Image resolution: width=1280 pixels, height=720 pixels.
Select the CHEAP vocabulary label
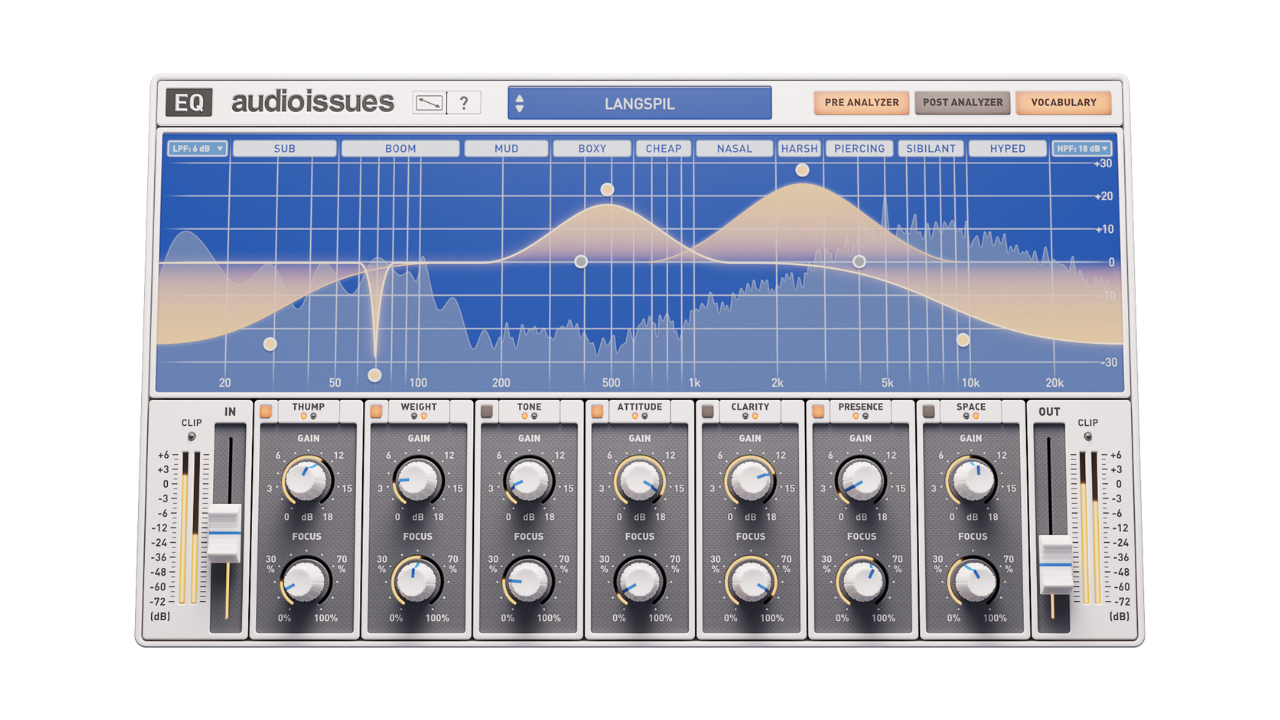point(663,149)
